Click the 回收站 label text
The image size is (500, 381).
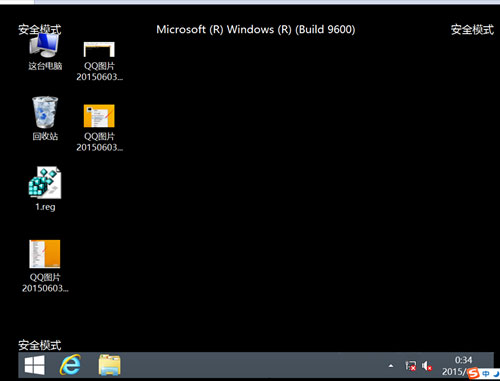point(45,136)
